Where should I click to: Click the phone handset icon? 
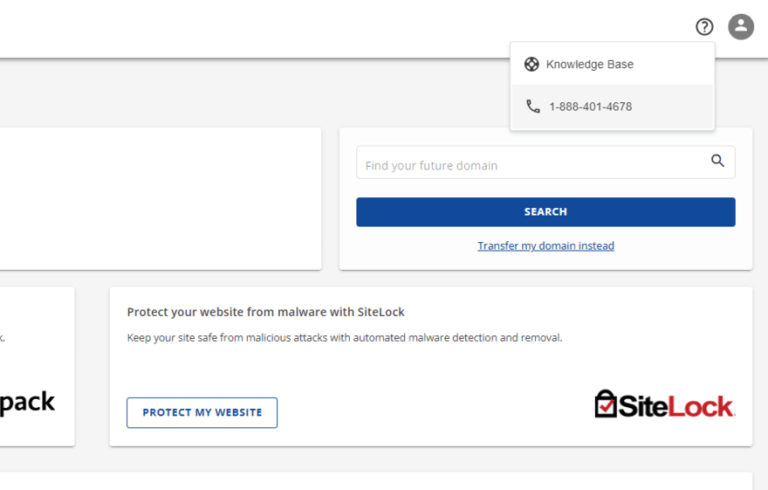click(533, 106)
